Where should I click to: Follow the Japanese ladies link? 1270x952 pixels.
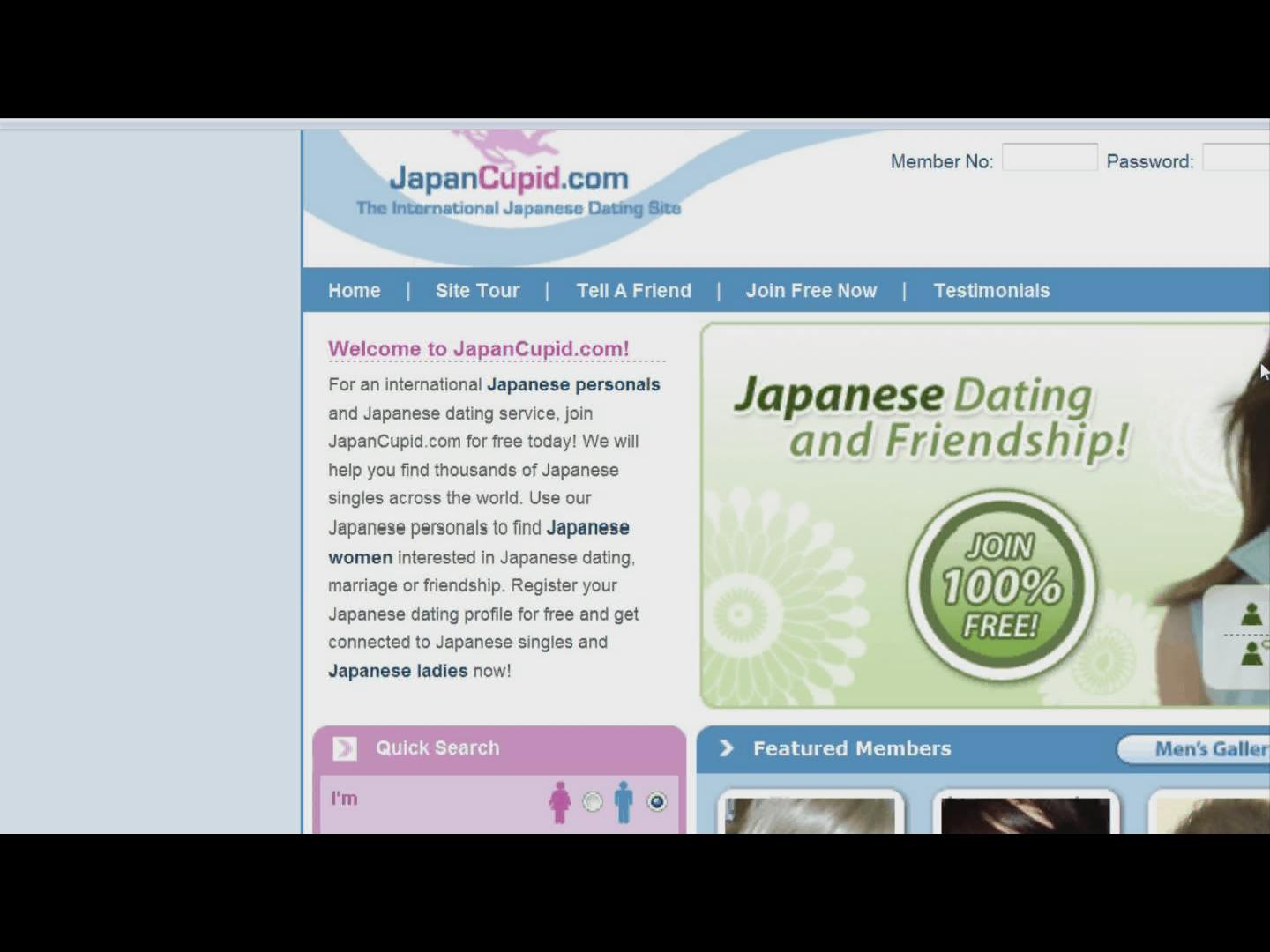coord(398,671)
